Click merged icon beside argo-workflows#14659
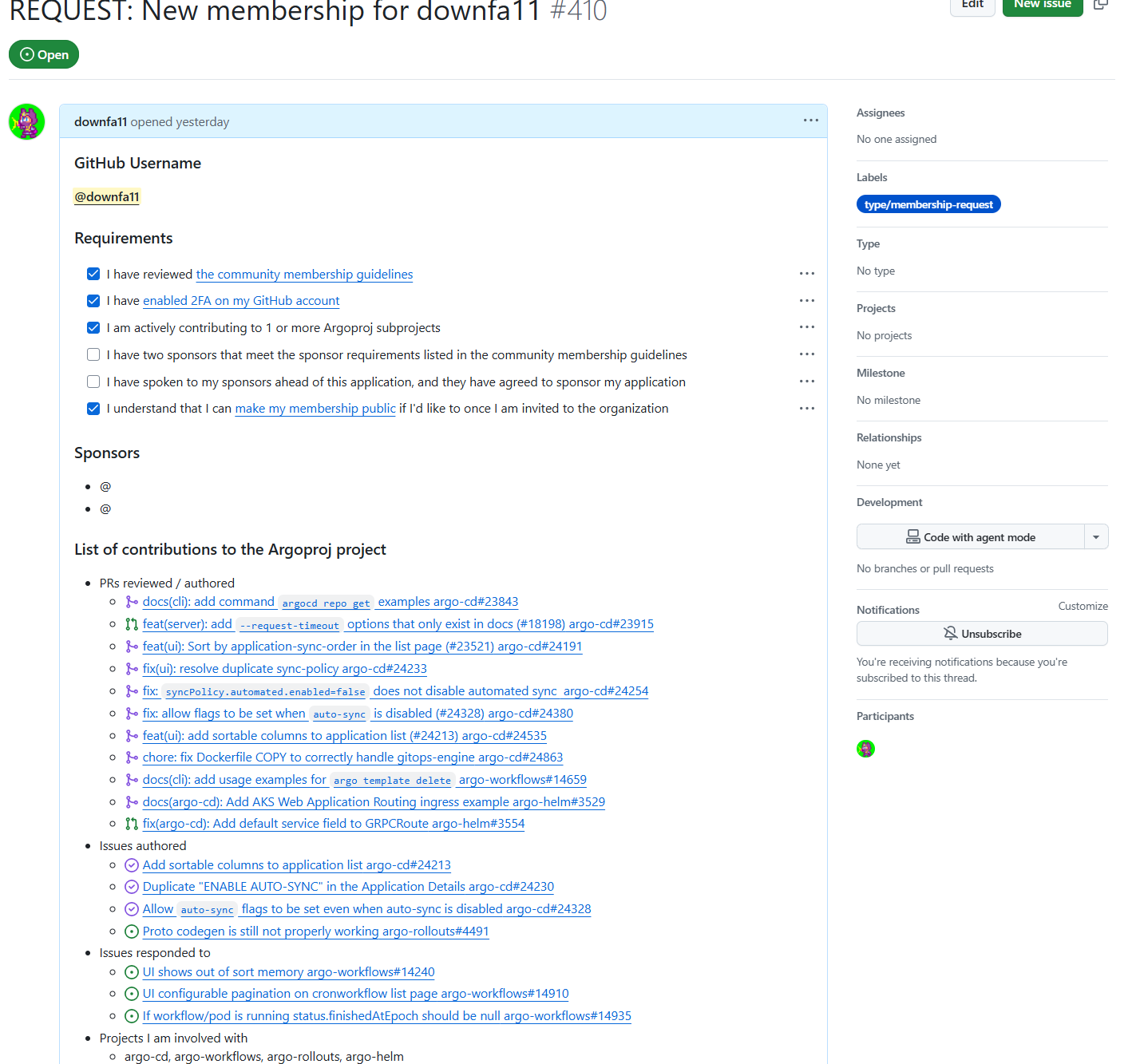1144x1064 pixels. point(132,780)
